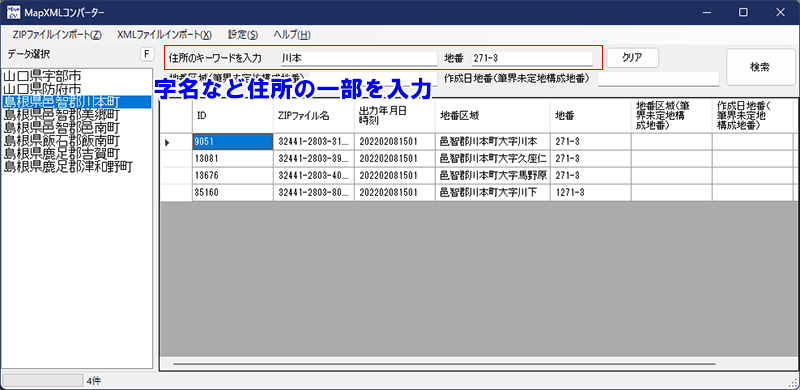
Task: Minimize the MapXMLコンバーター window
Action: (x=707, y=13)
